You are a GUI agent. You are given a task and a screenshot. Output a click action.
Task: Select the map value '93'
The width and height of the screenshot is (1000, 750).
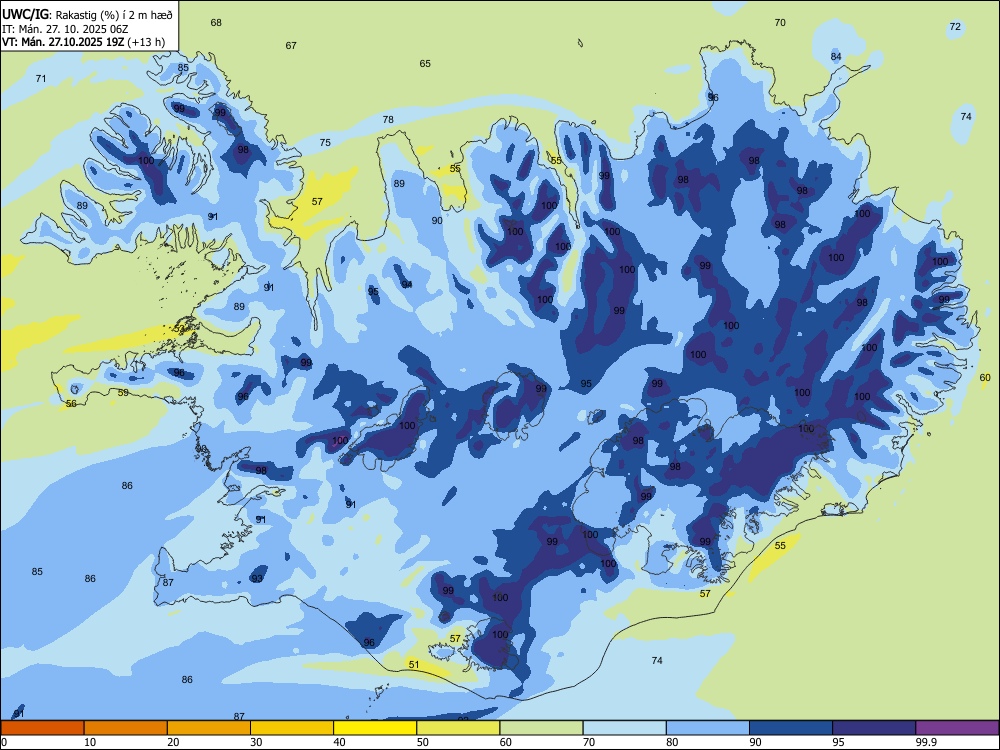(257, 578)
